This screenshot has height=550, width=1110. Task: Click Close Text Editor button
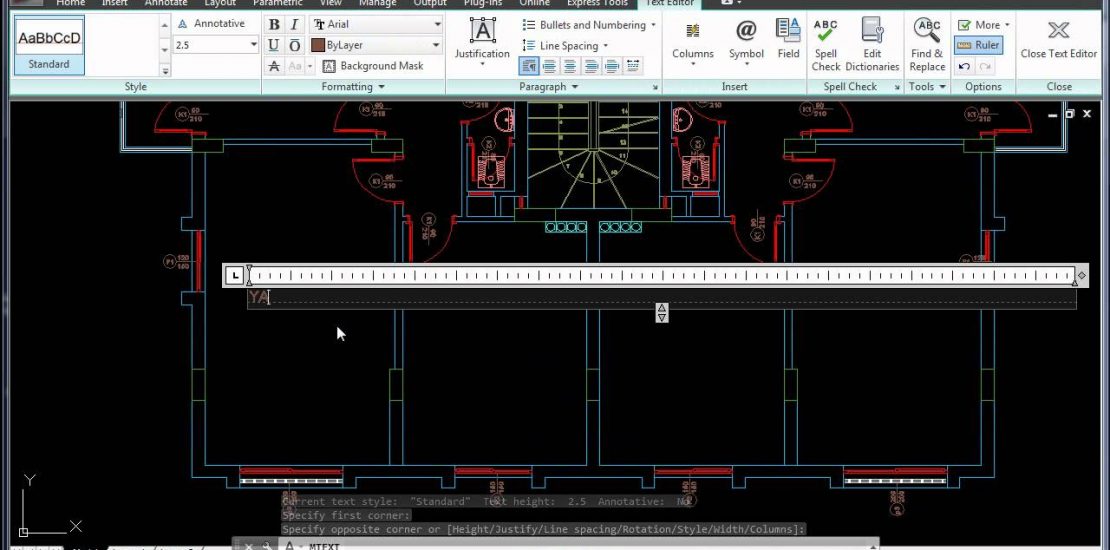click(x=1058, y=40)
